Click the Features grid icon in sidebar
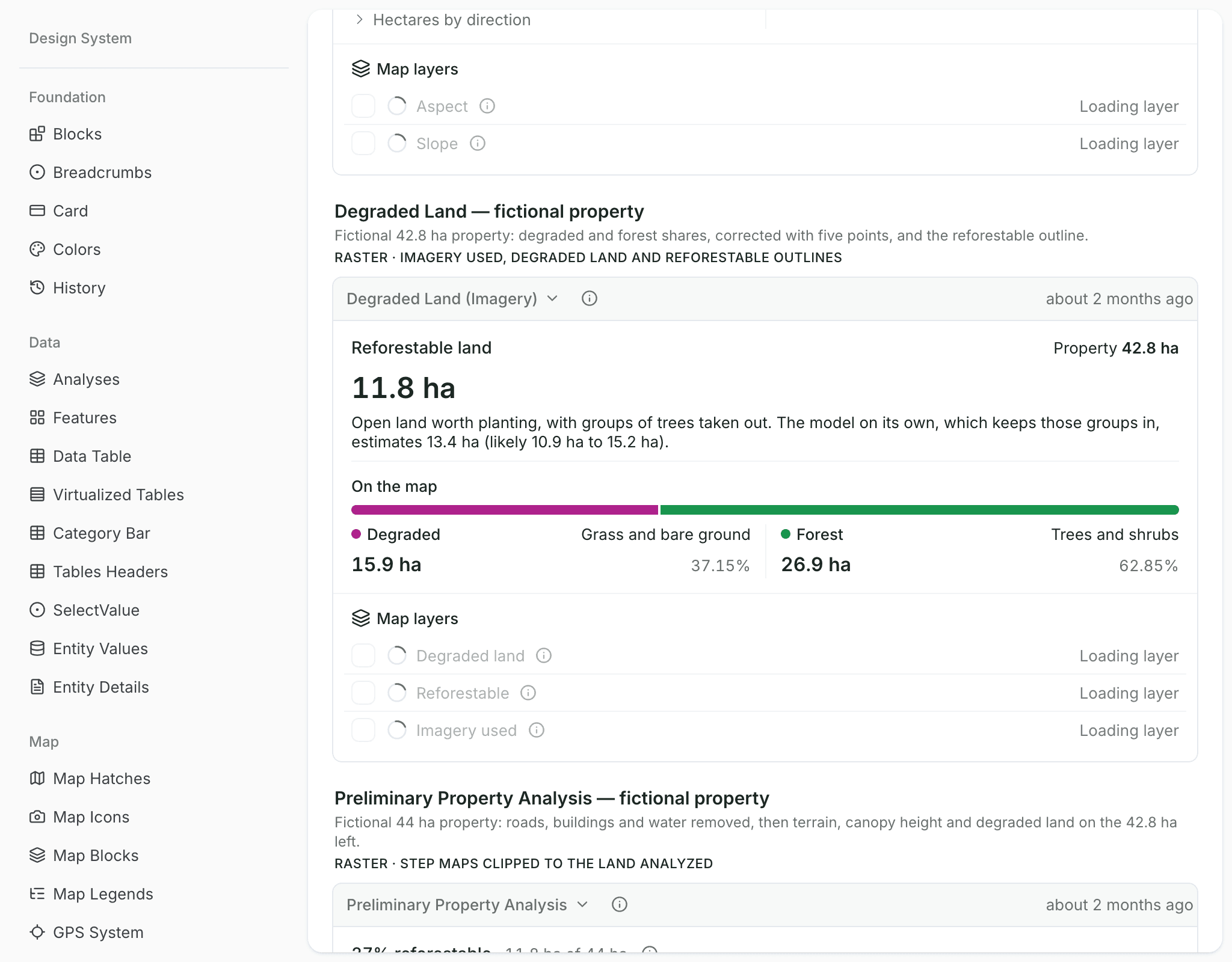 (37, 418)
